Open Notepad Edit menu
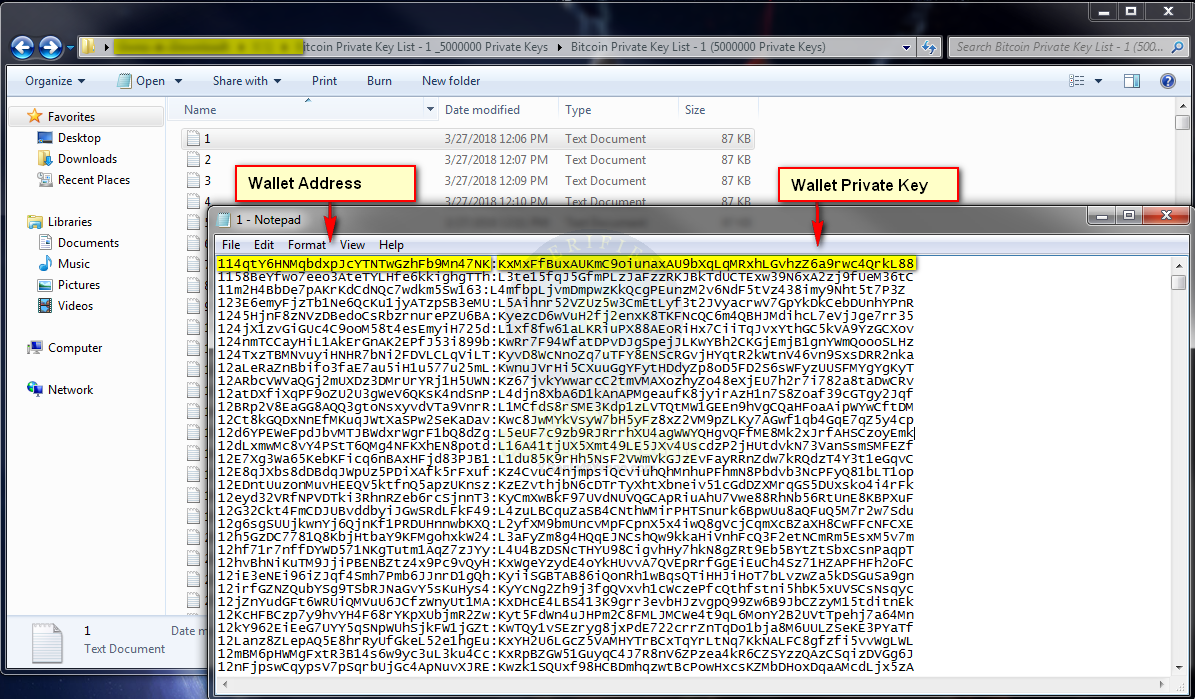This screenshot has width=1195, height=699. tap(264, 245)
